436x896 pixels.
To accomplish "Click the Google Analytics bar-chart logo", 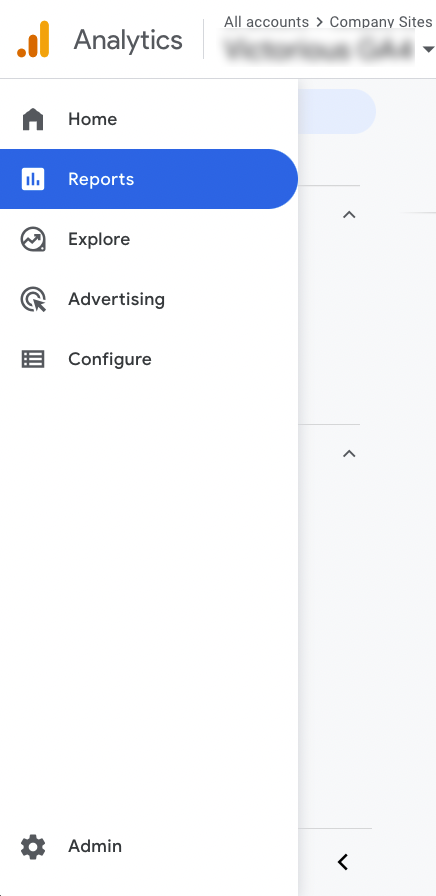I will click(33, 39).
